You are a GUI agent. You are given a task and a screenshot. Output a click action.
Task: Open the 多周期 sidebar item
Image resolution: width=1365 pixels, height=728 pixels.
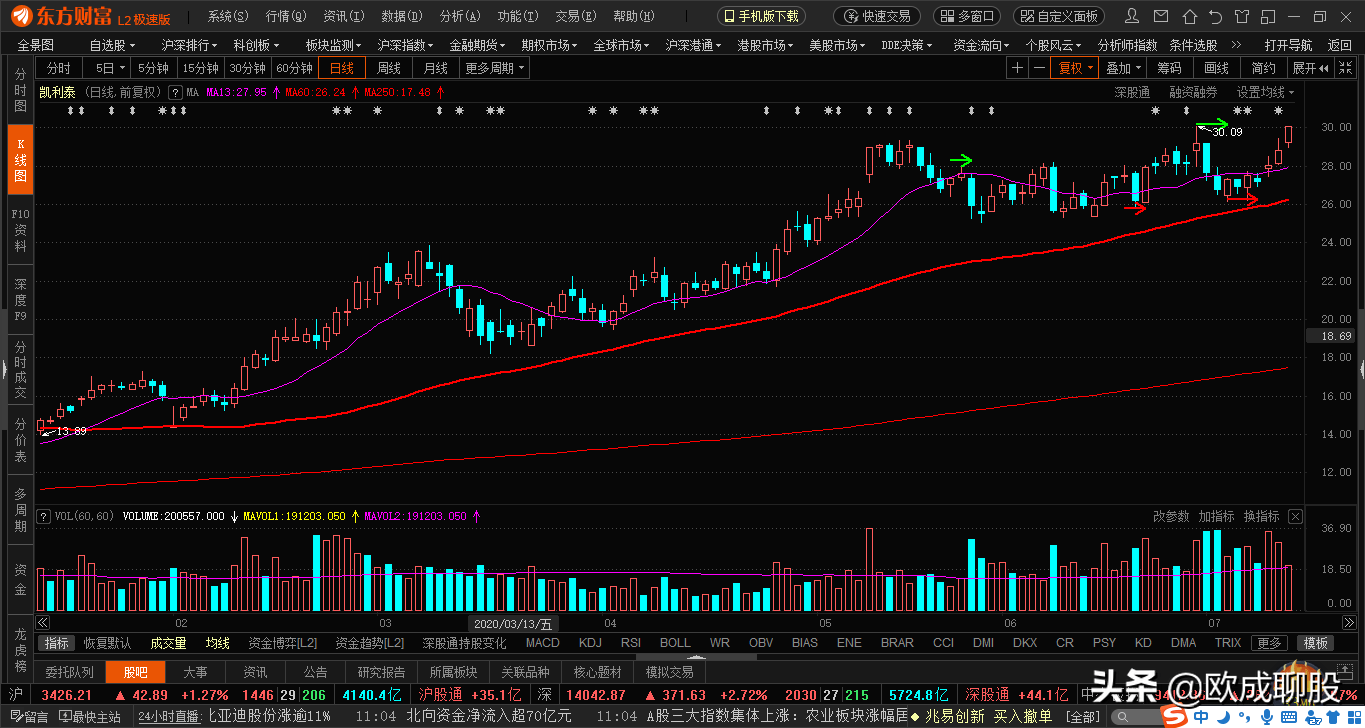(20, 509)
